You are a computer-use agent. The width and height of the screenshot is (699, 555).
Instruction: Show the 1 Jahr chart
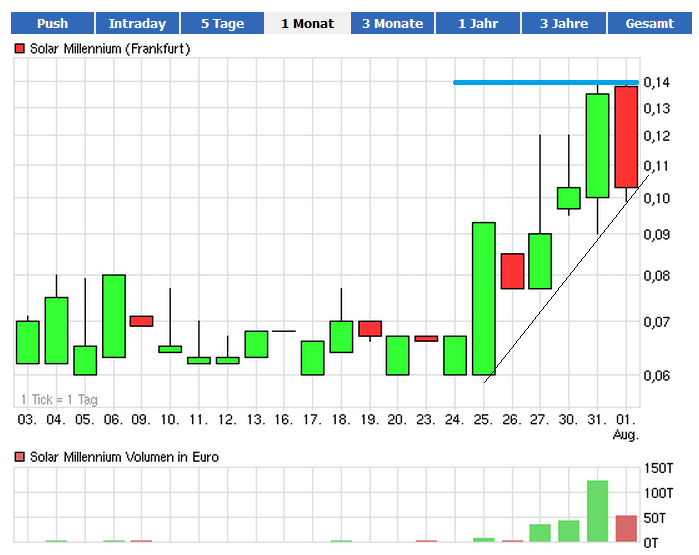click(478, 23)
